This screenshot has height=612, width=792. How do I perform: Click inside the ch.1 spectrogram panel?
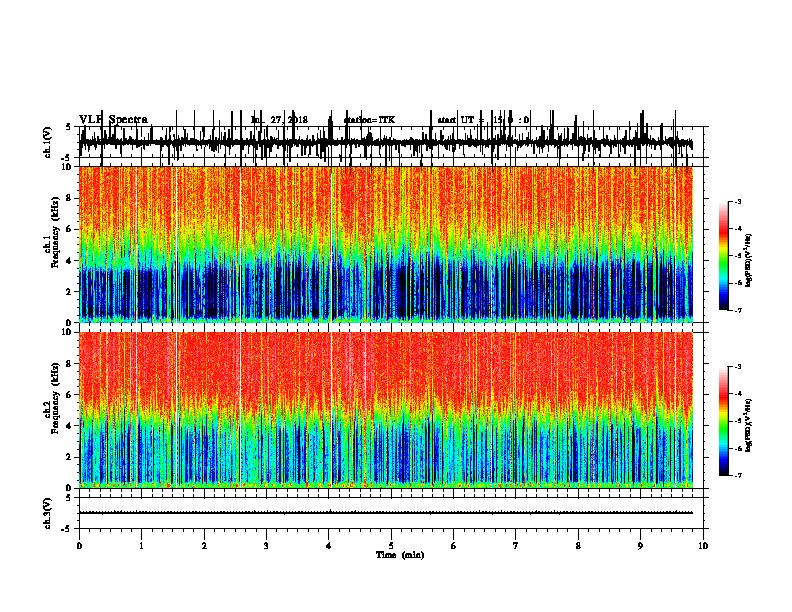[x=386, y=244]
